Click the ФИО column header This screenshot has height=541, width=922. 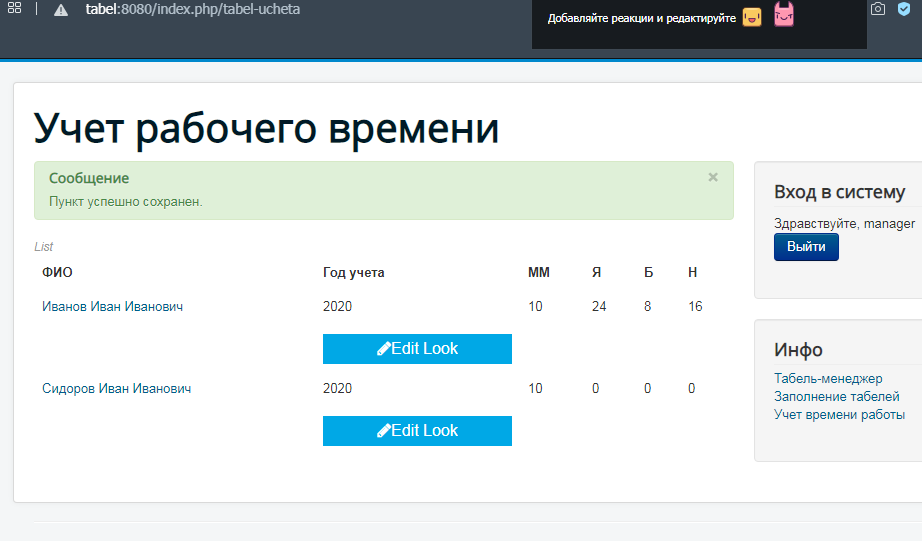point(57,273)
